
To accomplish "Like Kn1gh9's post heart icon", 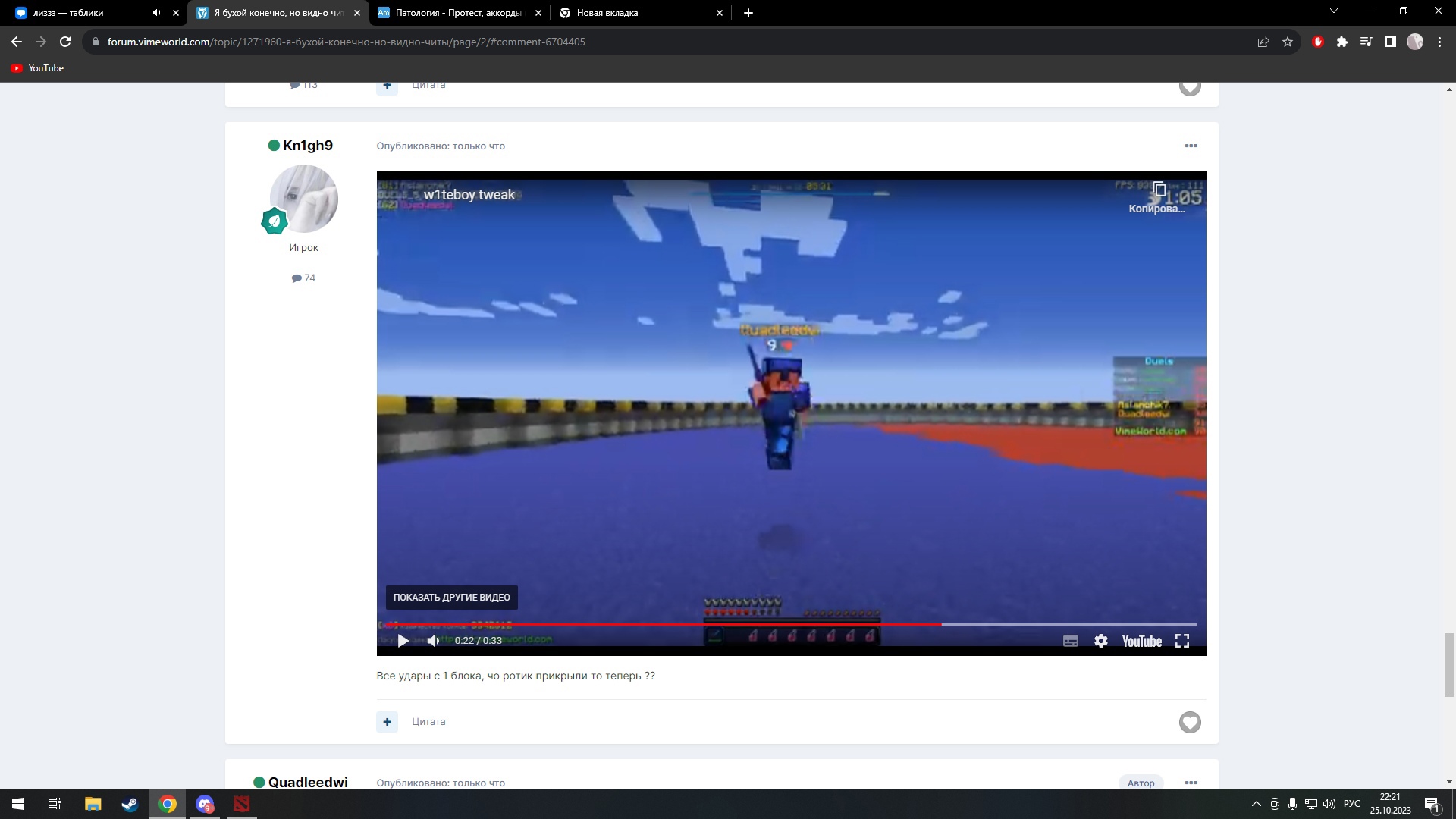I will click(1189, 722).
